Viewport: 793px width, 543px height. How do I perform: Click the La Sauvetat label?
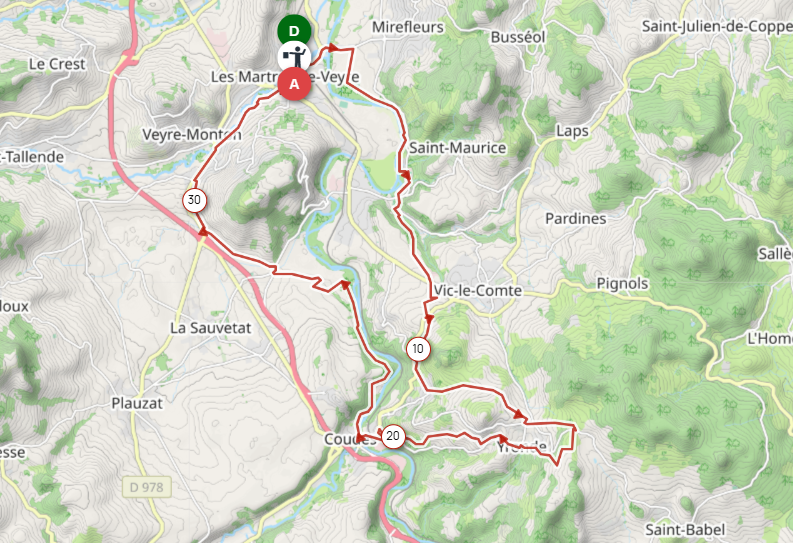(210, 328)
